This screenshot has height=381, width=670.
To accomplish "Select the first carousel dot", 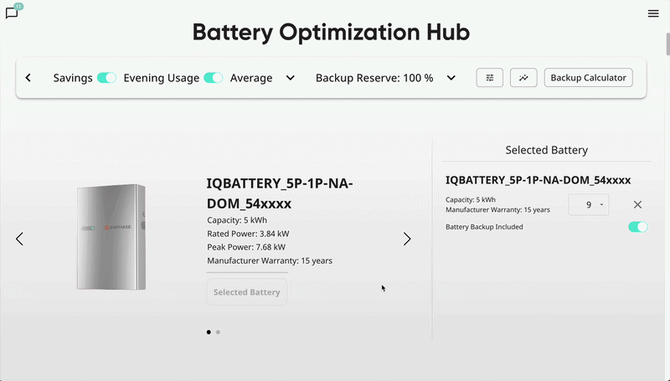I will tap(209, 332).
